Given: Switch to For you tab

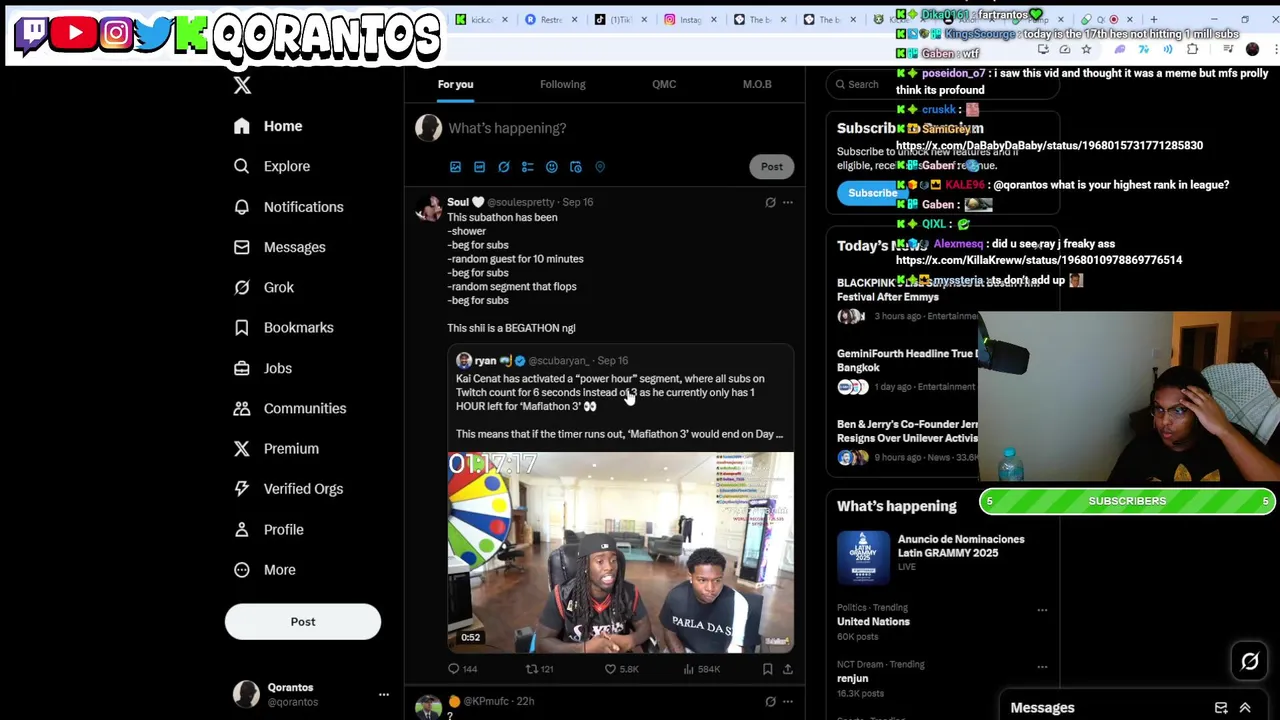Looking at the screenshot, I should [x=455, y=84].
